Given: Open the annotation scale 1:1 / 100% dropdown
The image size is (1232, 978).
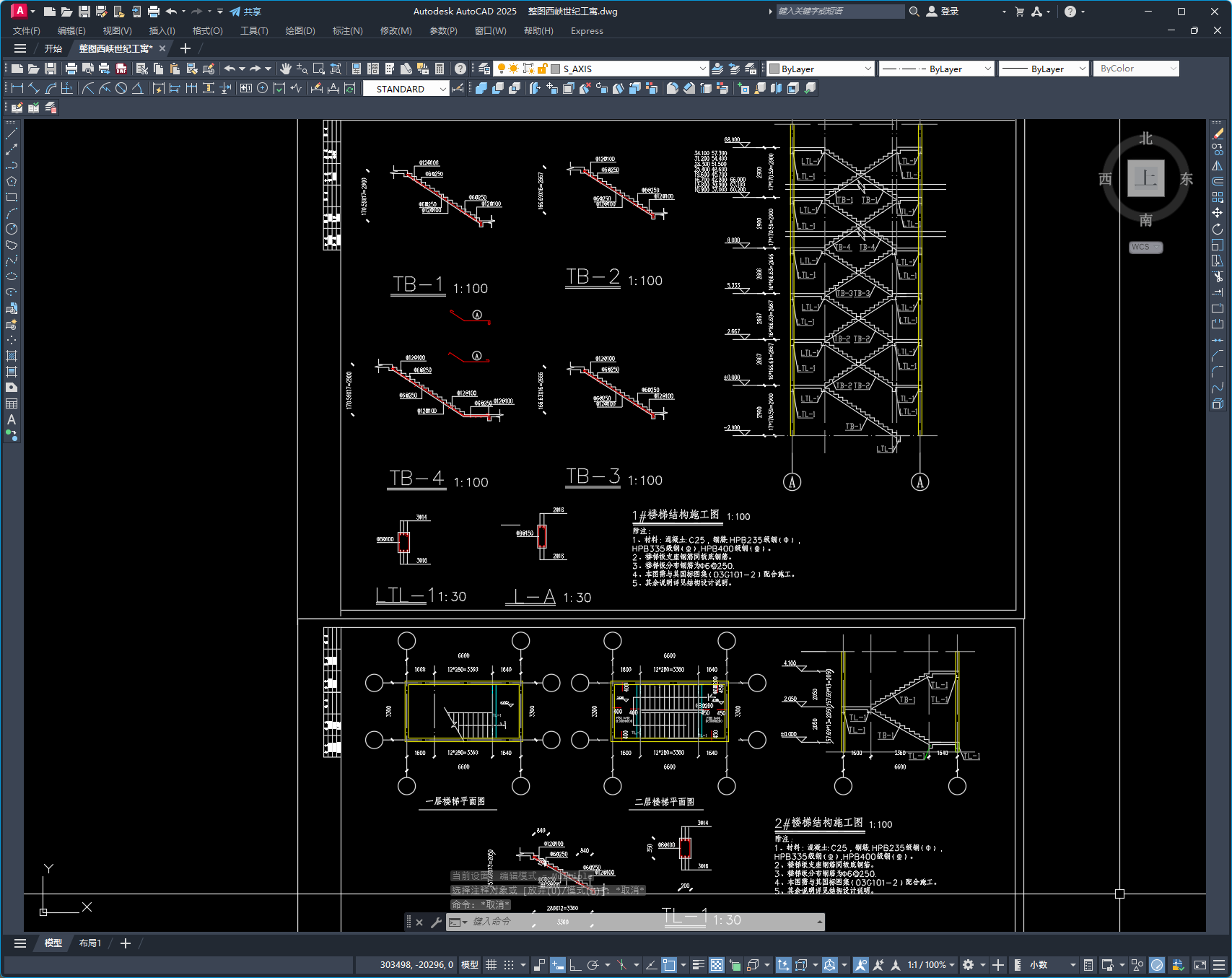Looking at the screenshot, I should tap(931, 965).
